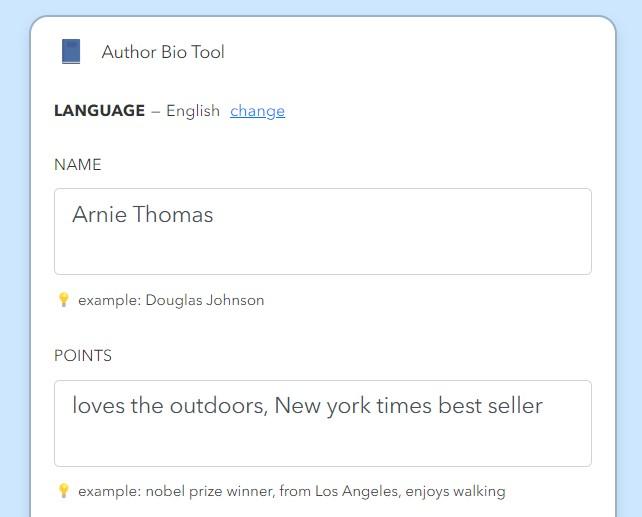Open the language change link
Viewport: 642px width, 517px height.
pos(257,111)
